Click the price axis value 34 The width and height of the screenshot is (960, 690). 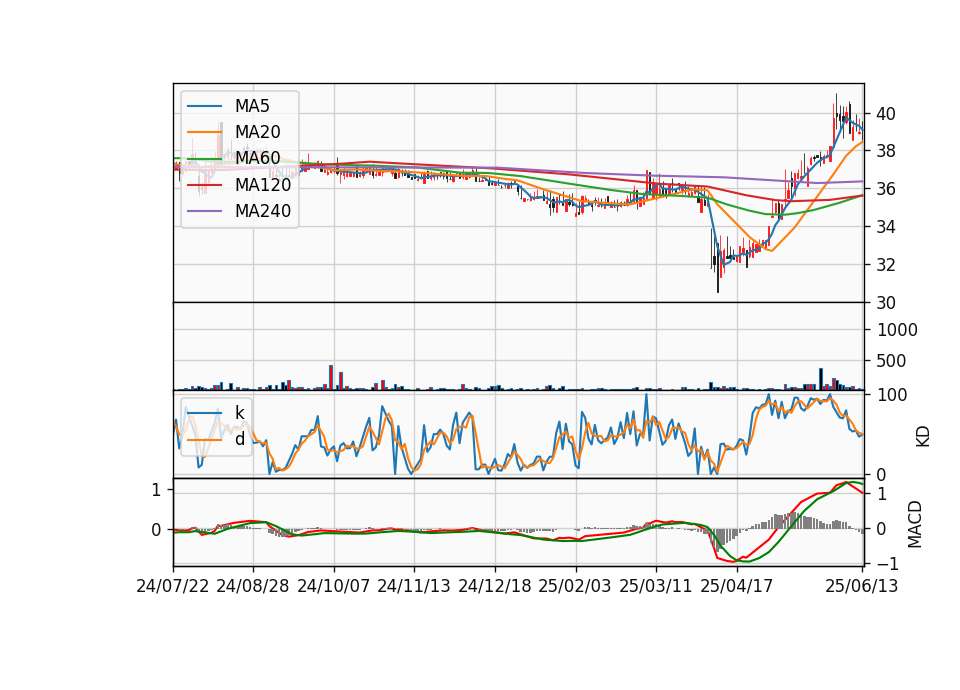[886, 227]
